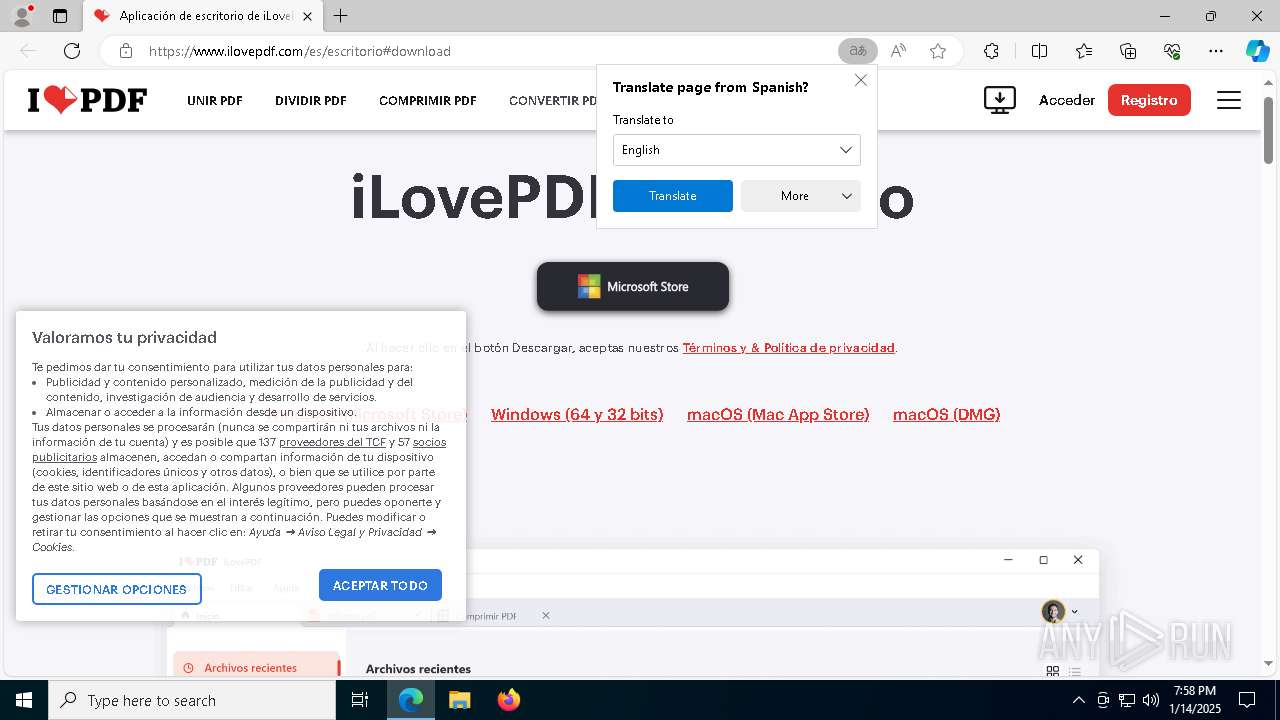Click macOS (DMG) link
The width and height of the screenshot is (1280, 720).
coord(946,414)
